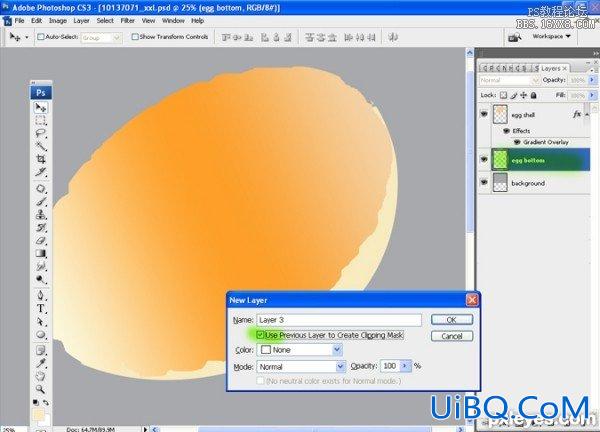The width and height of the screenshot is (600, 432).
Task: Select the Clone Stamp tool
Action: [x=41, y=215]
